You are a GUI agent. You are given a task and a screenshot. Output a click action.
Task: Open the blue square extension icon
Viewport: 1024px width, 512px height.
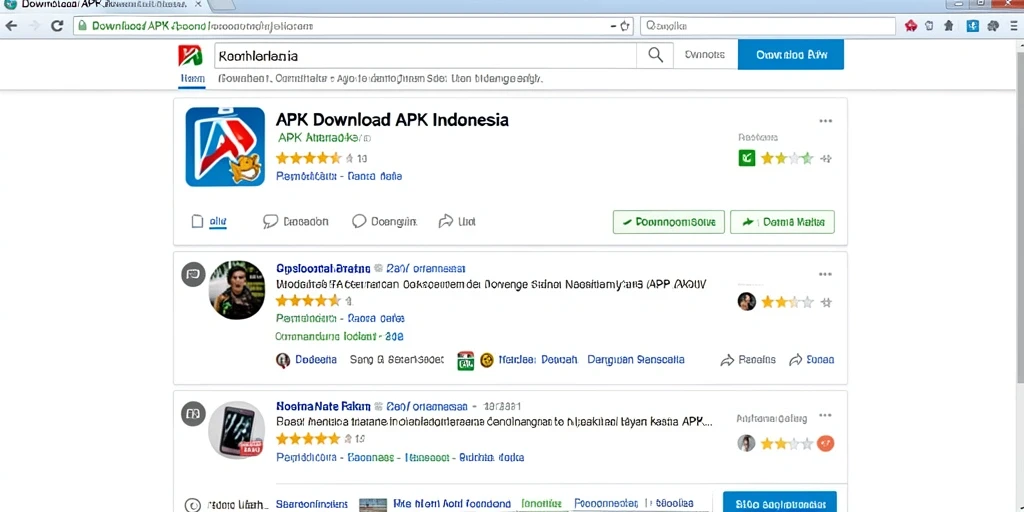coord(972,26)
